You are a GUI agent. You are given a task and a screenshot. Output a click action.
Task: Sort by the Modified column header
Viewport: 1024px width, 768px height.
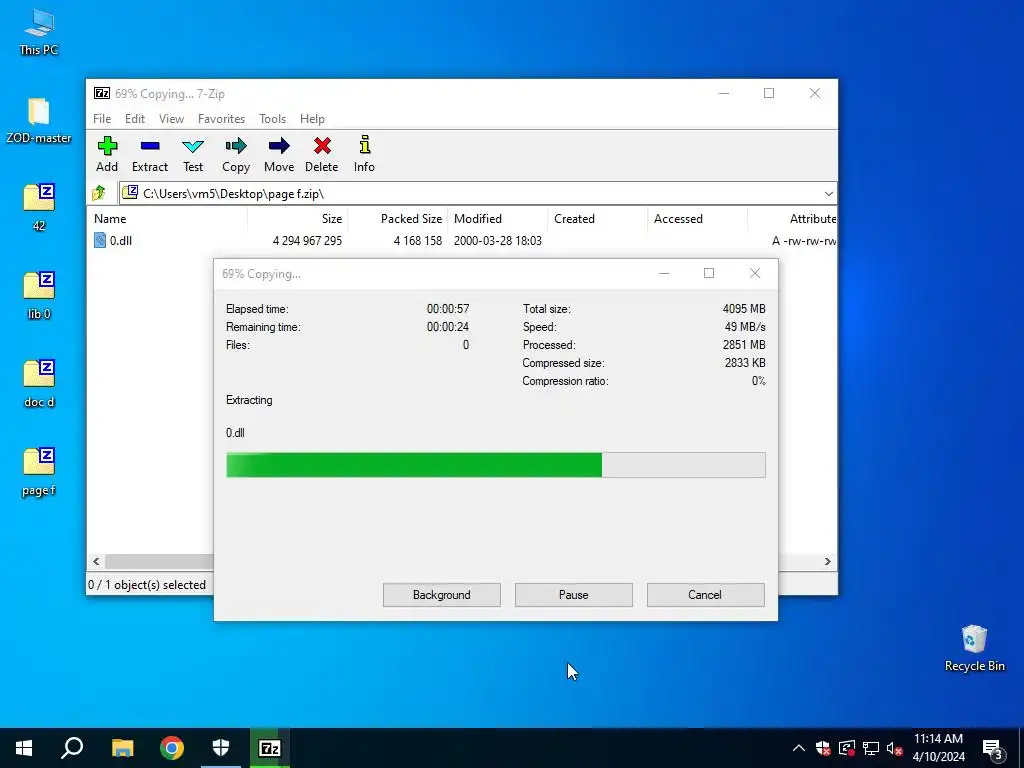[497, 219]
